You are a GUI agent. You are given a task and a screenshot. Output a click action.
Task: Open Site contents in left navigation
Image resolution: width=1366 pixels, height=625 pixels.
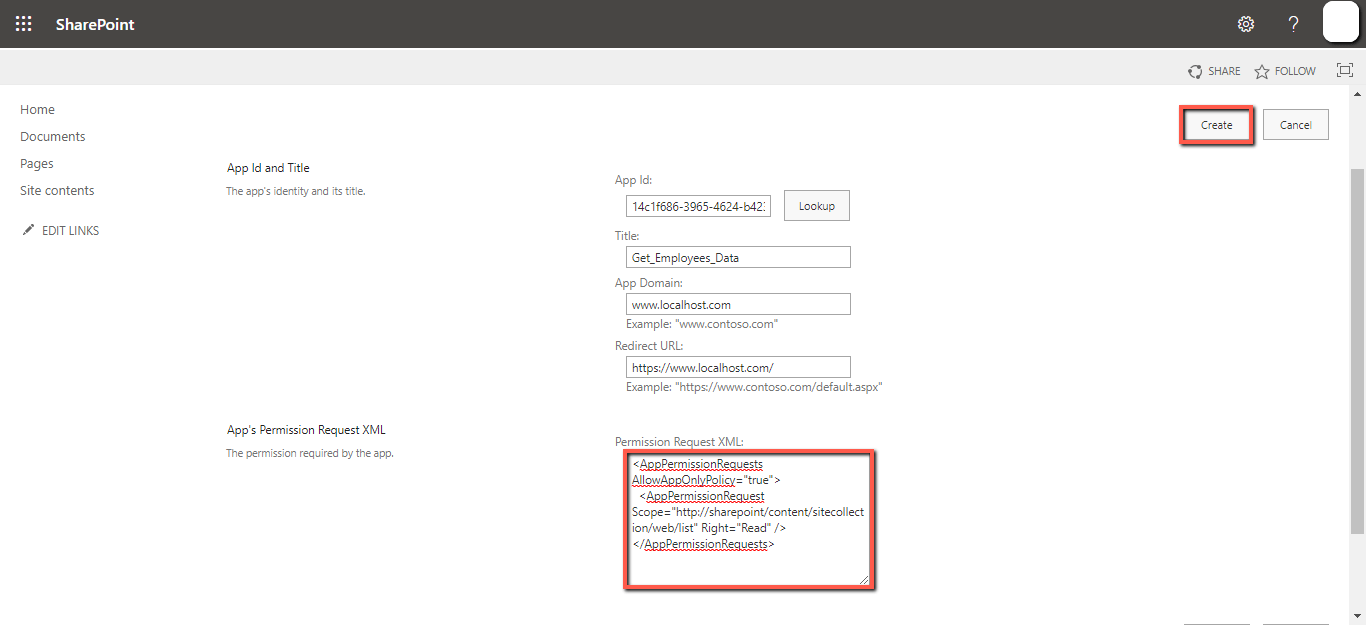57,191
